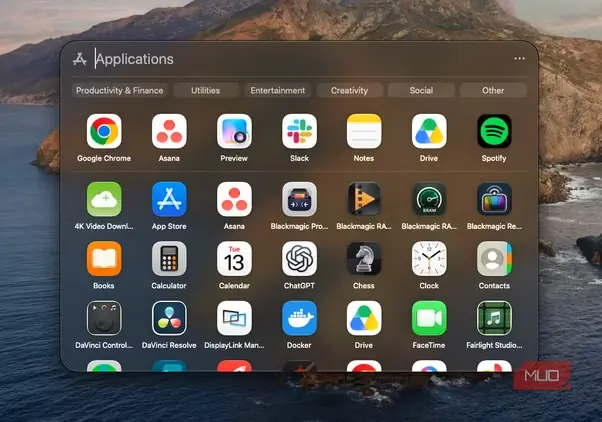Click the Applications search field
This screenshot has height=422, width=602.
pyautogui.click(x=299, y=59)
